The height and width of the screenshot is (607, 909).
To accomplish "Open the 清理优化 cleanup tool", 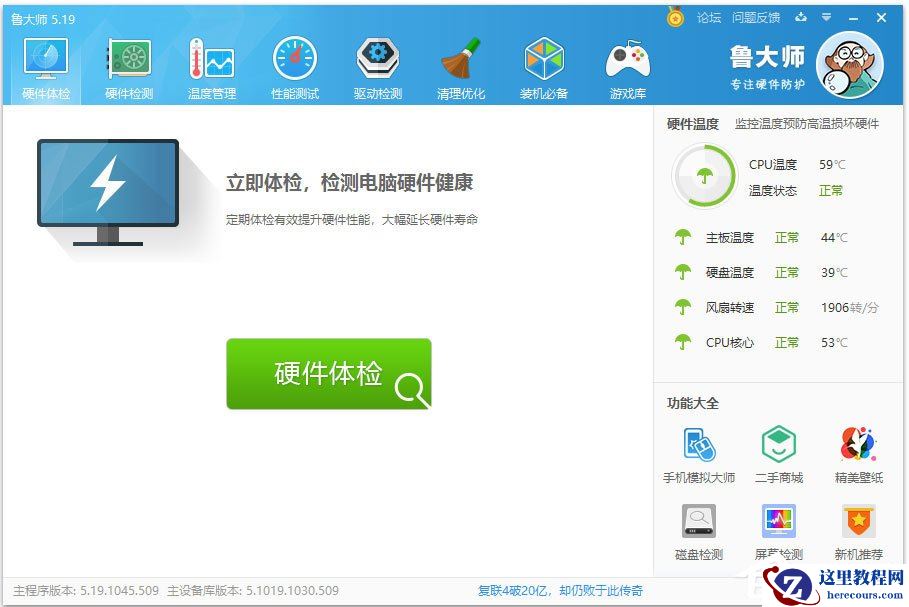I will (461, 65).
